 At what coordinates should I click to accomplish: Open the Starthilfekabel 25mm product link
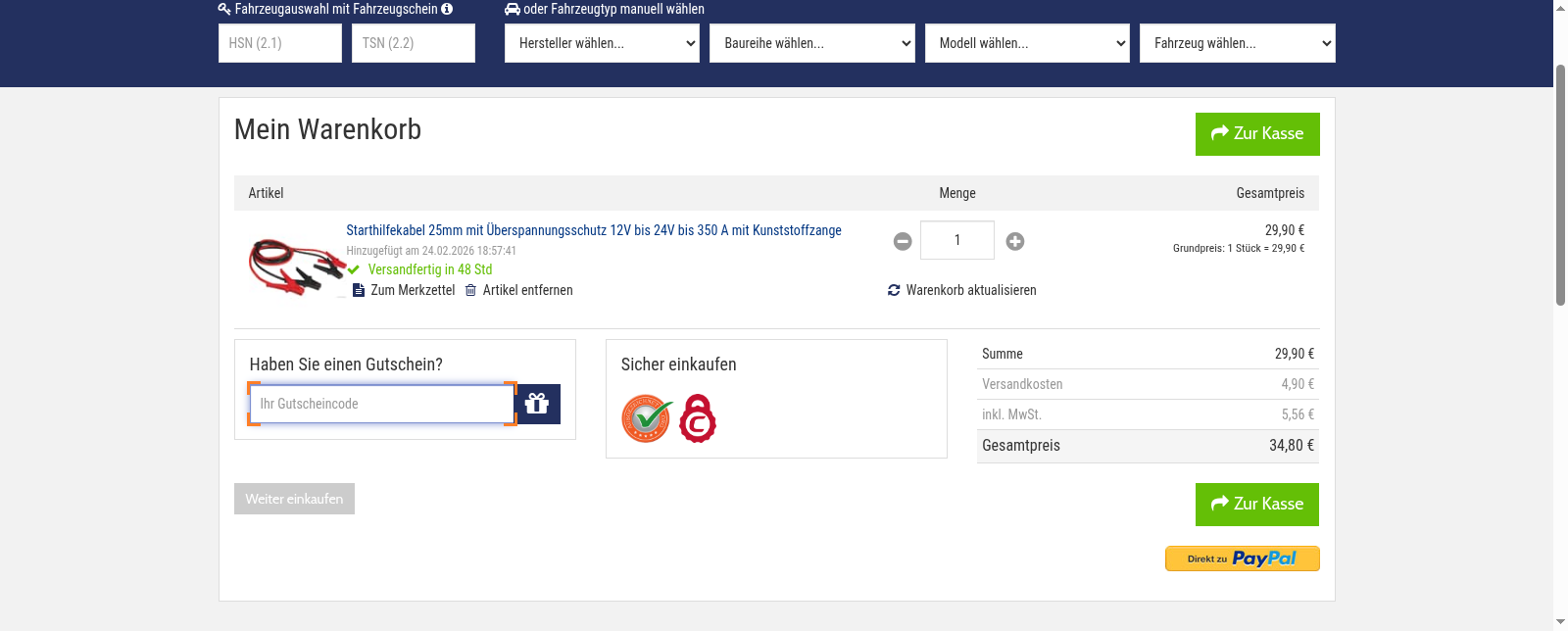point(594,230)
